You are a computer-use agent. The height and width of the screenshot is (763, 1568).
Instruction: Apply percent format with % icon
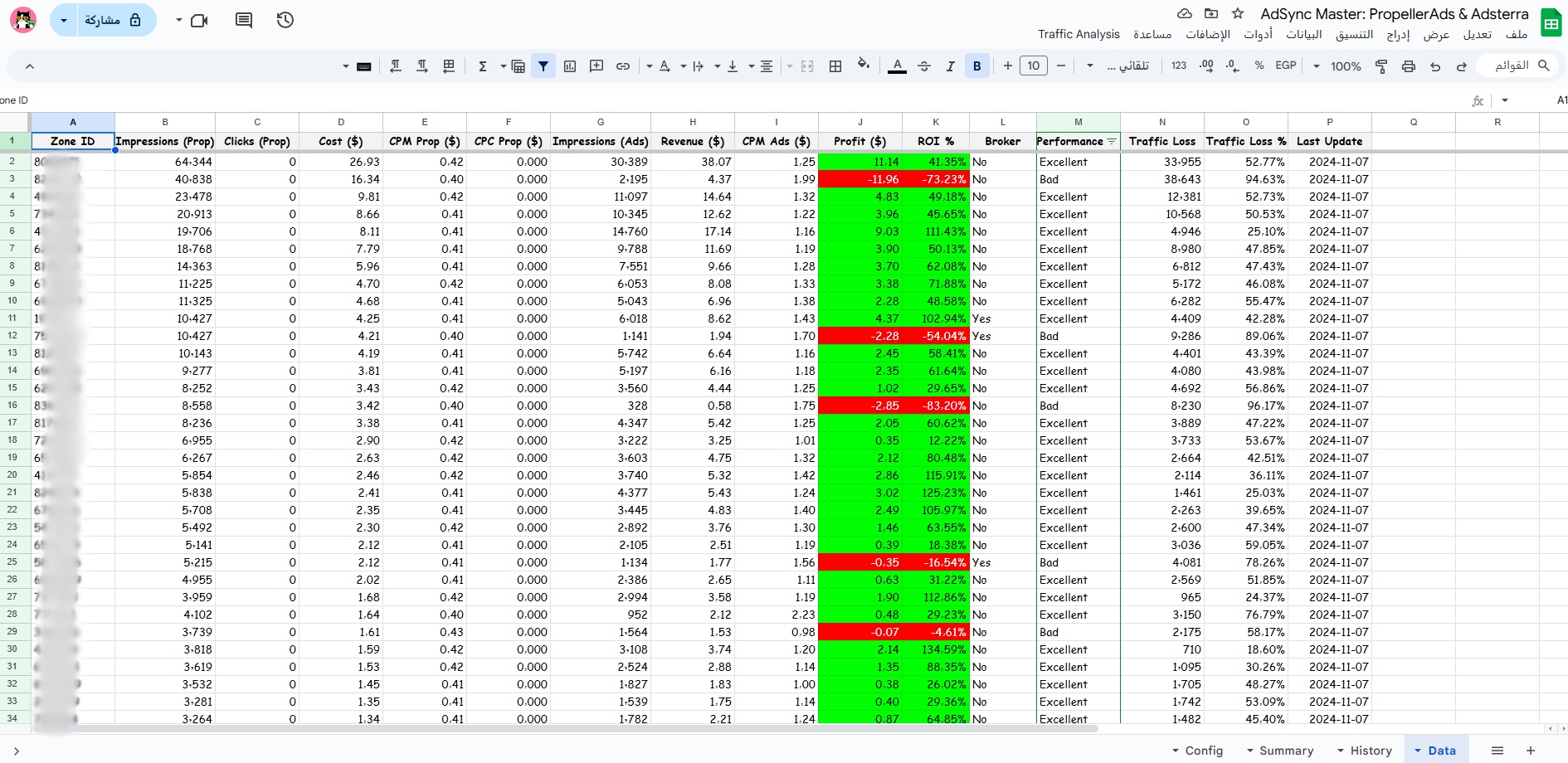(x=1259, y=66)
